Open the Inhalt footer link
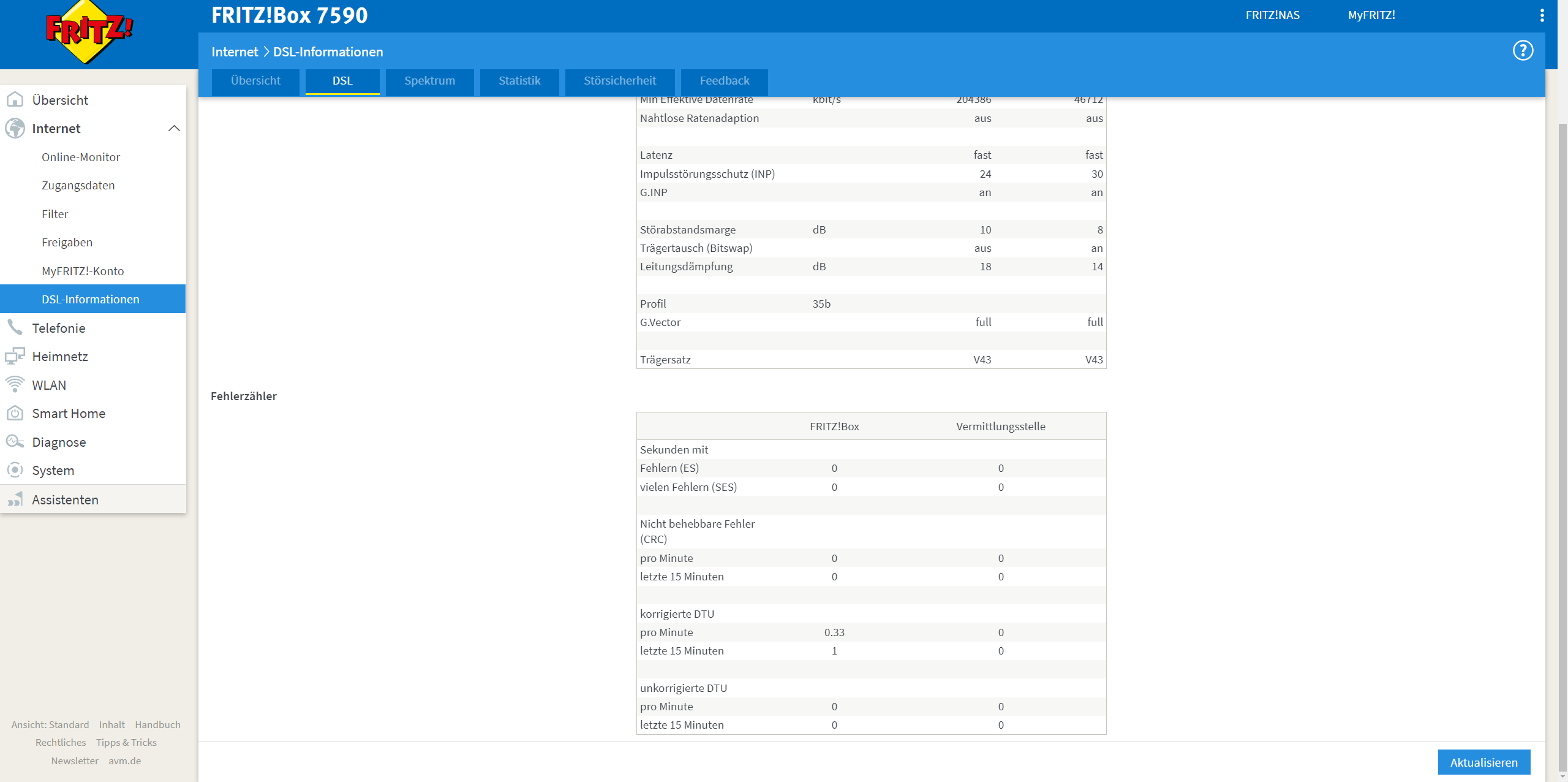The image size is (1568, 782). 112,724
